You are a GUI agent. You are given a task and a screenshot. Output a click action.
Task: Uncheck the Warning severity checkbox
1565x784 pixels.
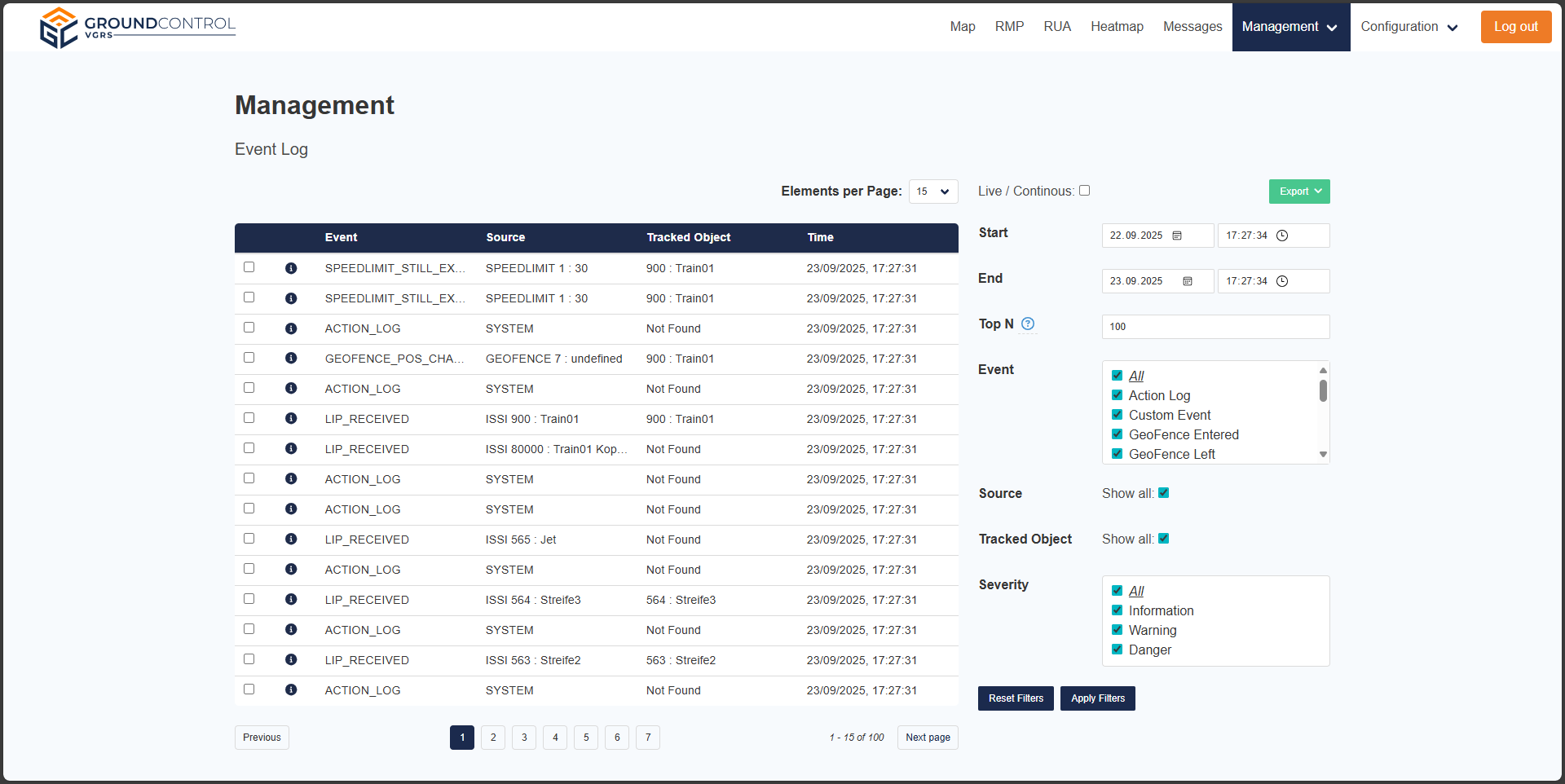[x=1118, y=630]
